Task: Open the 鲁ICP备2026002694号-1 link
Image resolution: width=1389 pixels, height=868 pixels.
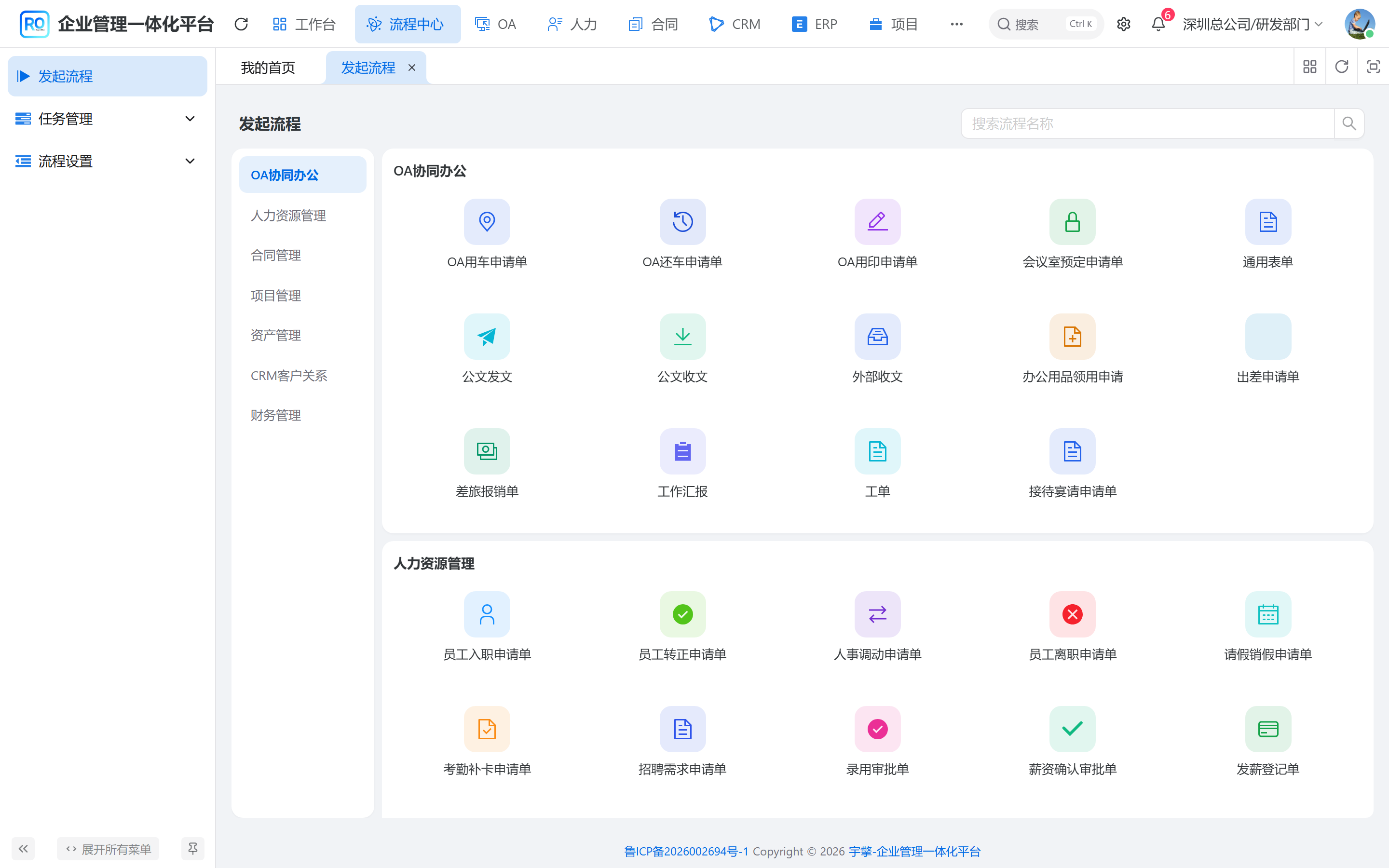Action: tap(686, 851)
